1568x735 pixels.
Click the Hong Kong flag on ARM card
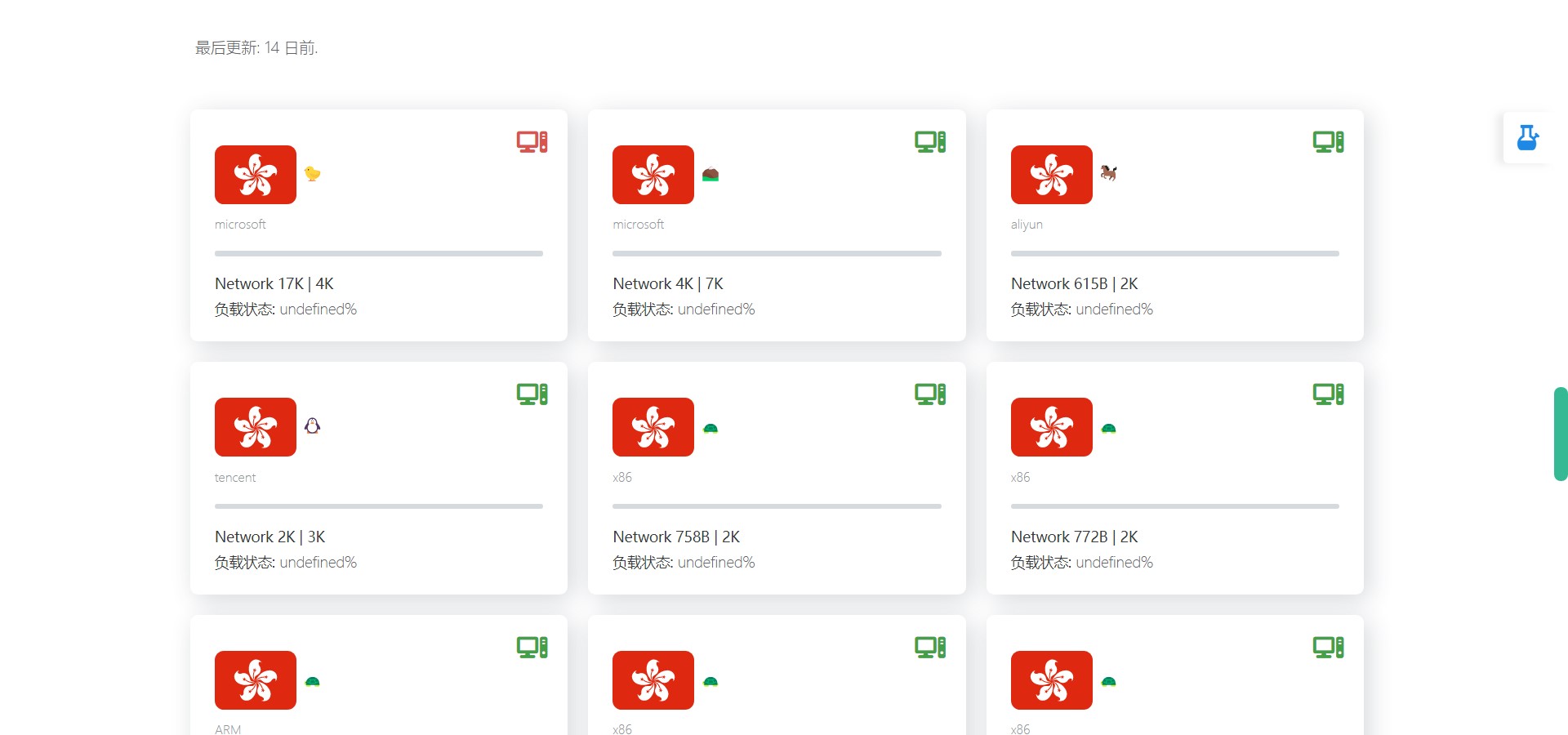(256, 680)
